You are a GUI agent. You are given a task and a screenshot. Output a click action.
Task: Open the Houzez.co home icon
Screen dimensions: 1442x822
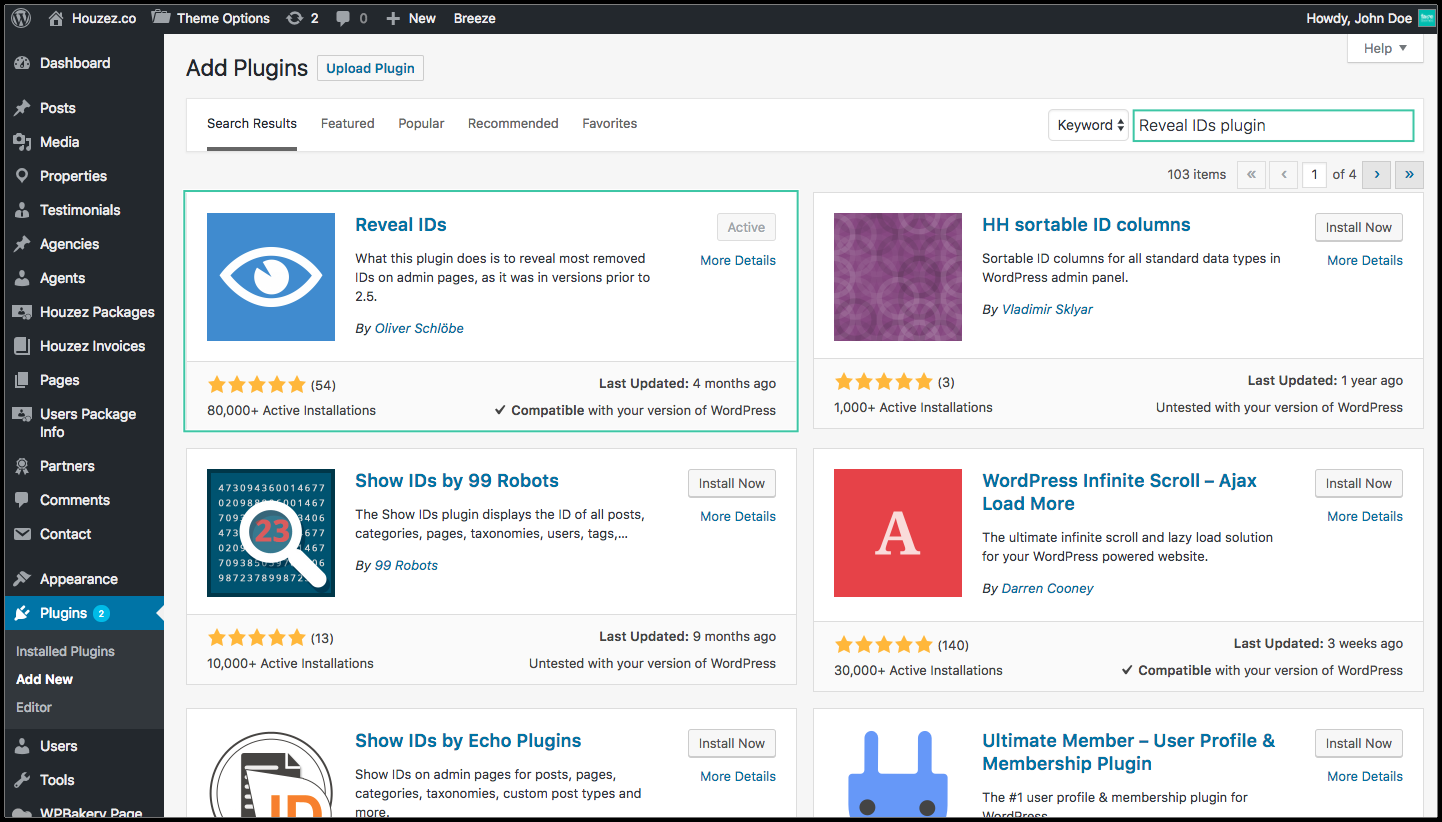tap(56, 18)
